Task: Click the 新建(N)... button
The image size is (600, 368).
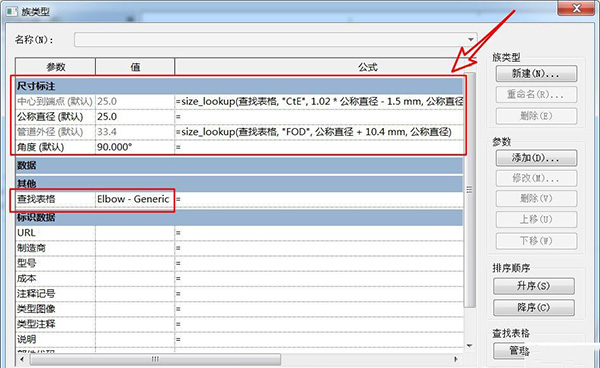Action: click(x=536, y=73)
